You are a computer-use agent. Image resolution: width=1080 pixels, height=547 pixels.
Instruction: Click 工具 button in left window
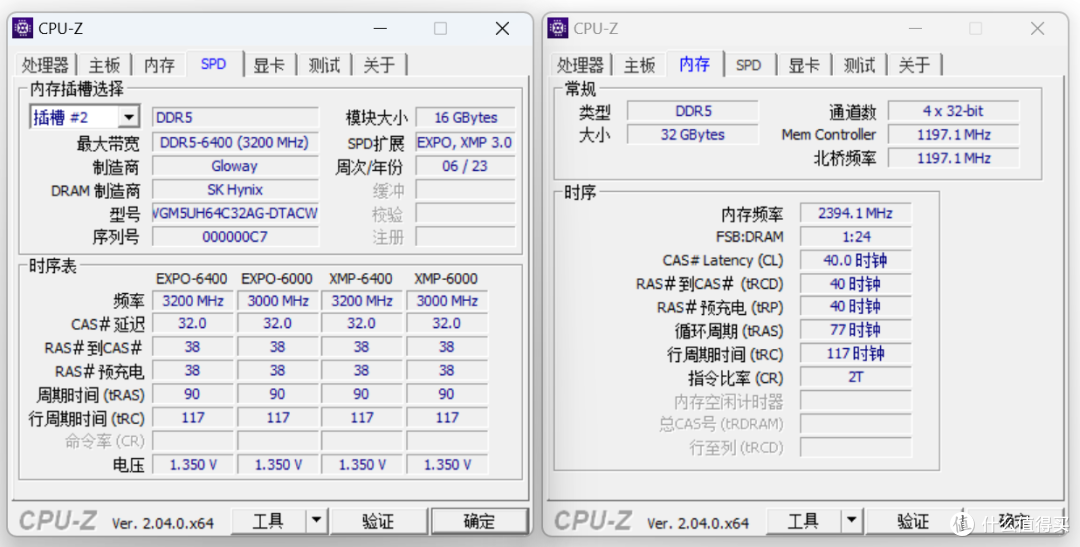269,521
